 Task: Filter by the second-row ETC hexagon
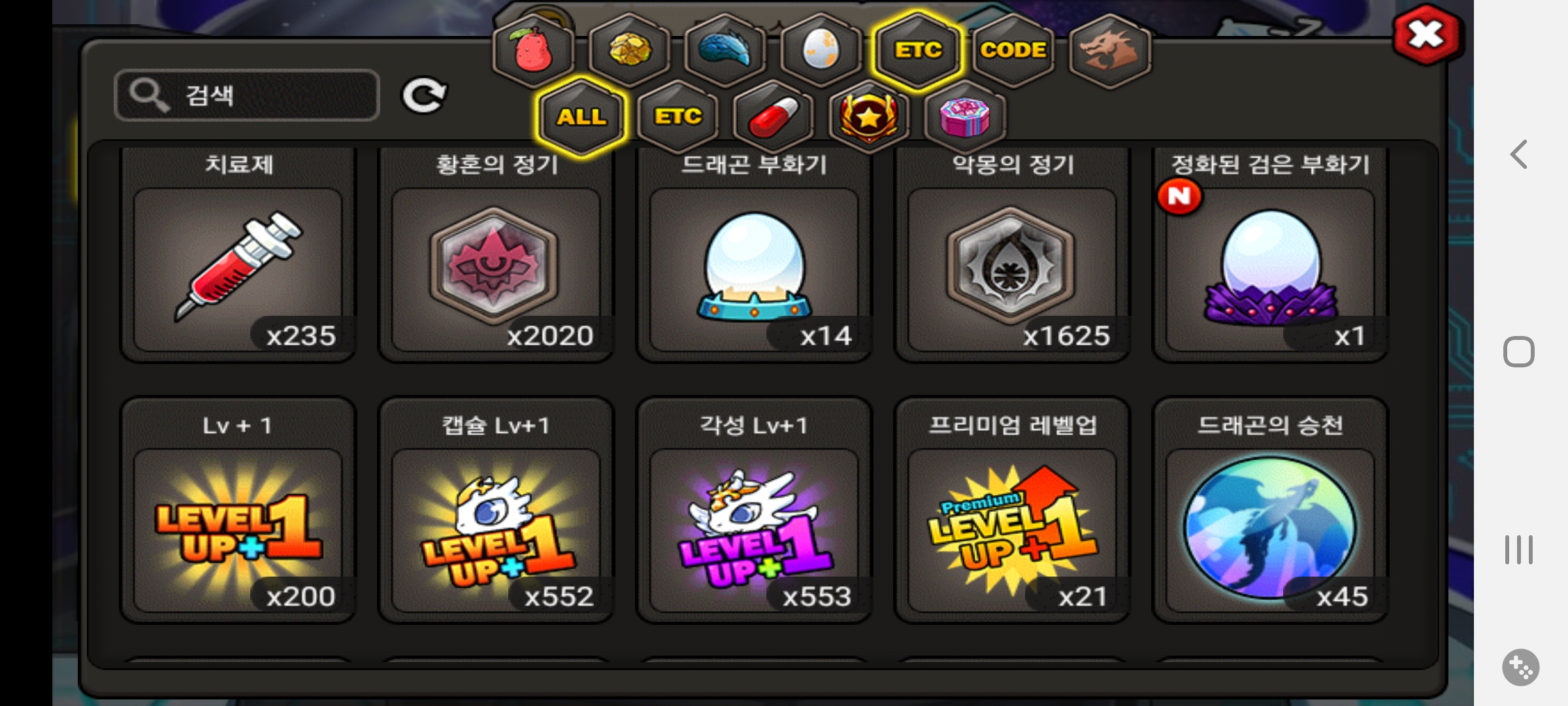(x=678, y=118)
